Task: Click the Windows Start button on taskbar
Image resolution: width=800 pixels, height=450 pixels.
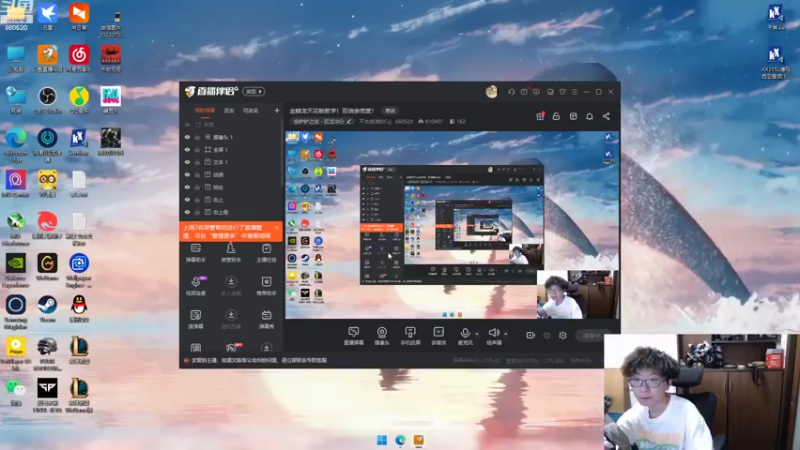Action: (382, 440)
